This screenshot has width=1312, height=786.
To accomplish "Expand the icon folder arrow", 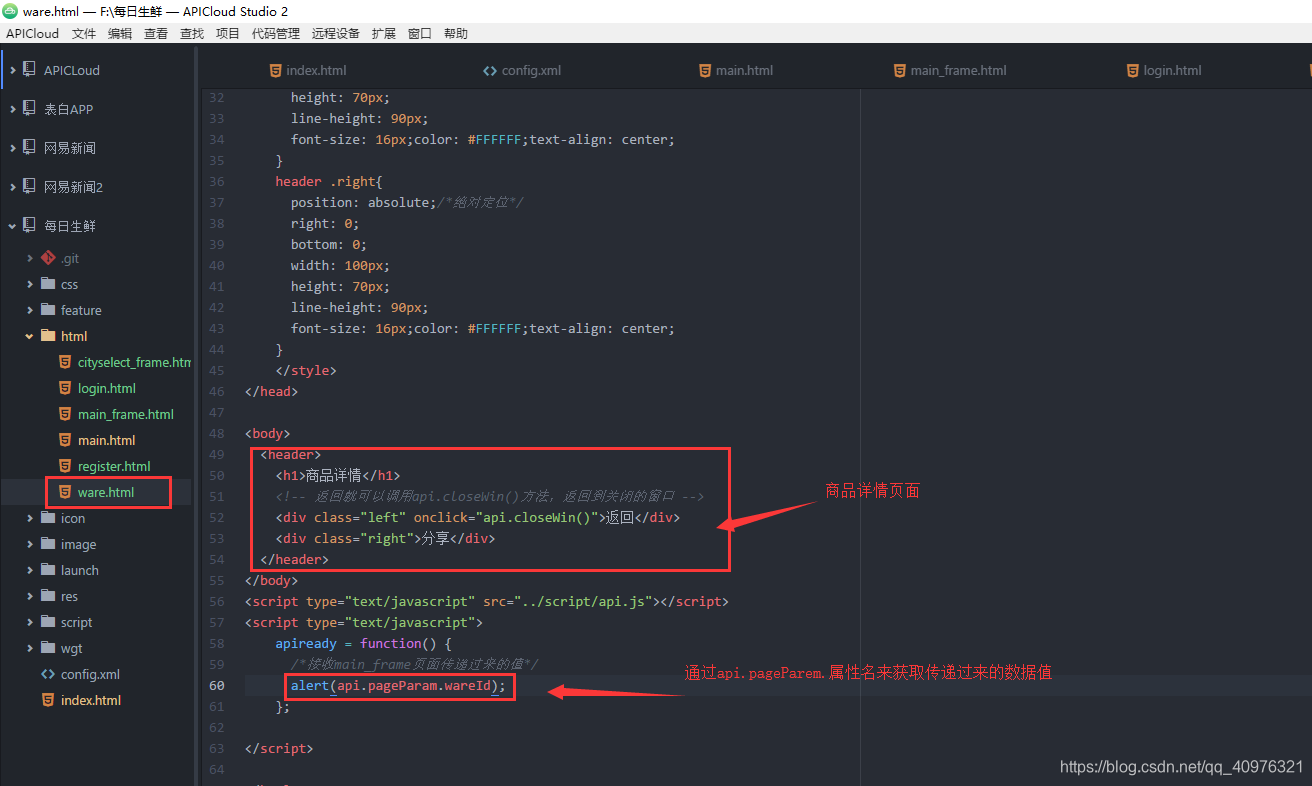I will click(30, 518).
